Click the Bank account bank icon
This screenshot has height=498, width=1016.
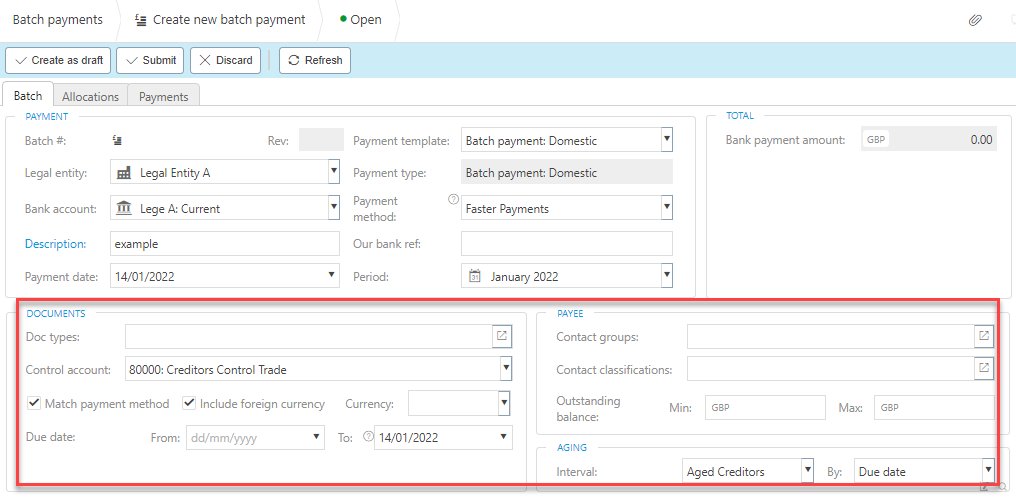coord(124,208)
